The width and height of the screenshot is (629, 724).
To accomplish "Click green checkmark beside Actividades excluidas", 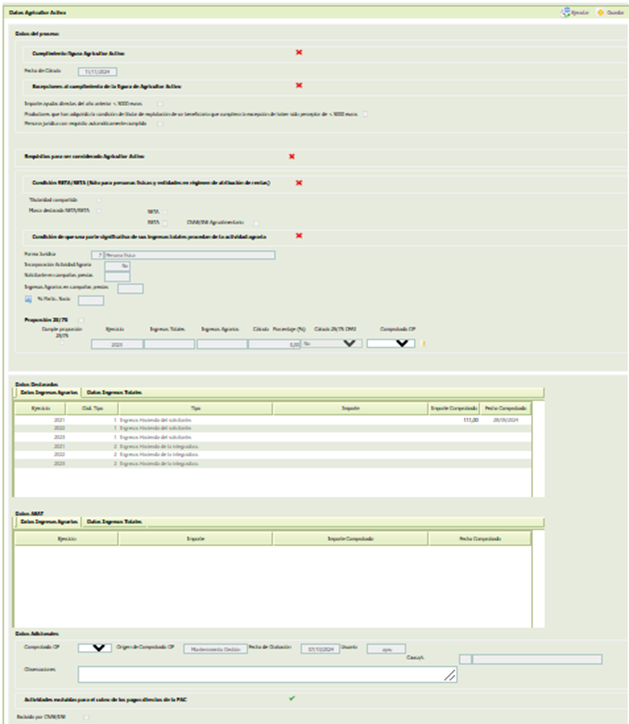I will tap(292, 698).
